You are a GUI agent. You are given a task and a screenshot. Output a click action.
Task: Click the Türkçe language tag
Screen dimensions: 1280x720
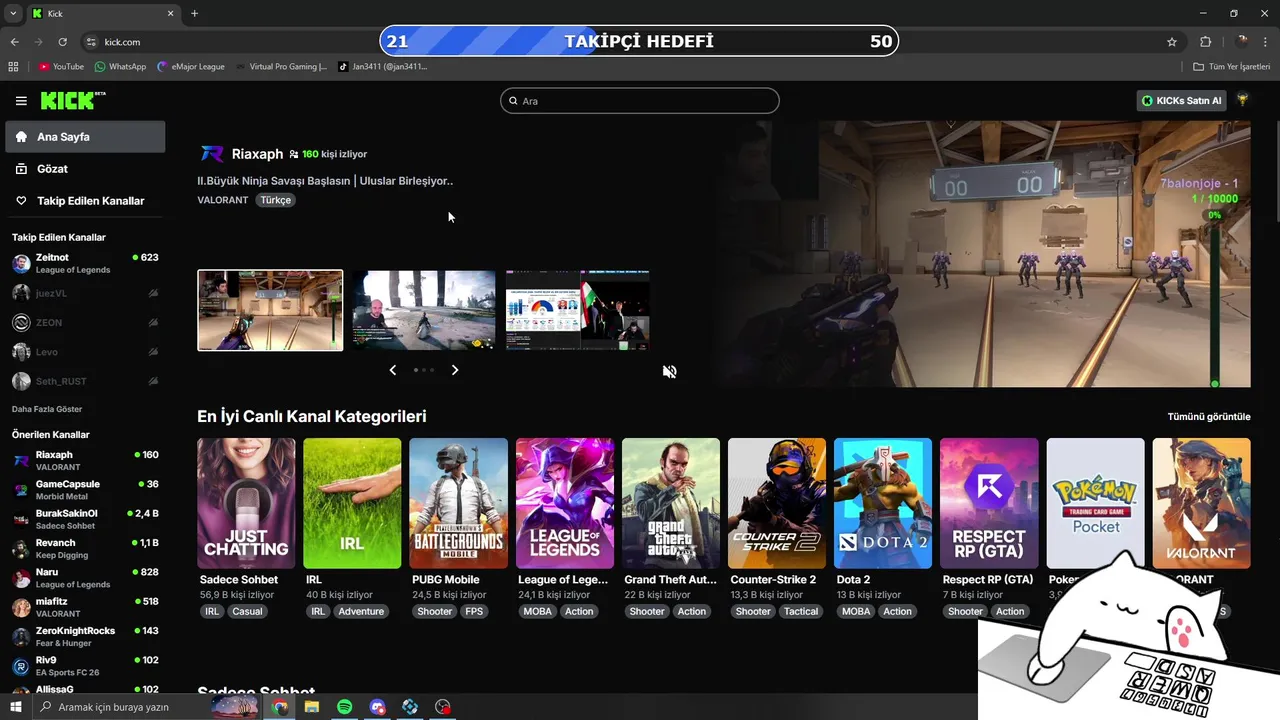[x=276, y=200]
